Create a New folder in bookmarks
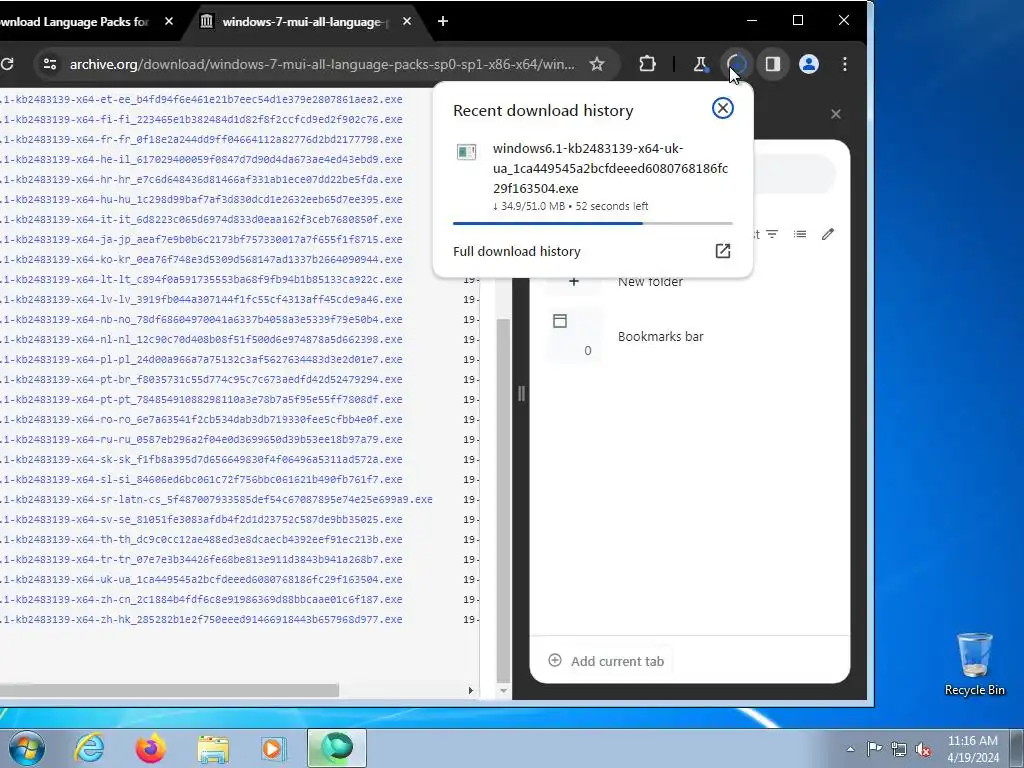Image resolution: width=1024 pixels, height=768 pixels. point(650,282)
